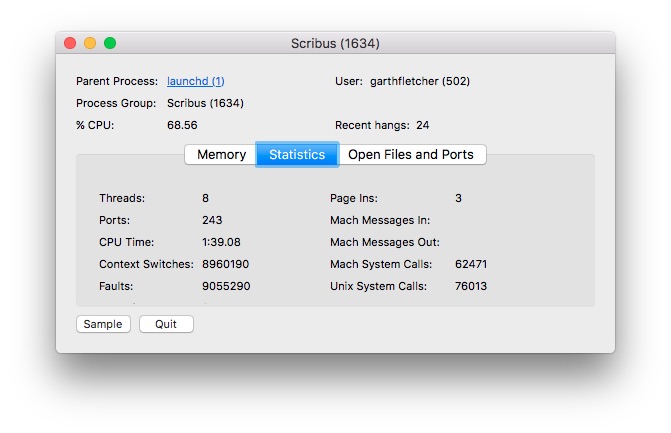Click the Scribus (1634) window title
The width and height of the screenshot is (671, 433).
335,43
